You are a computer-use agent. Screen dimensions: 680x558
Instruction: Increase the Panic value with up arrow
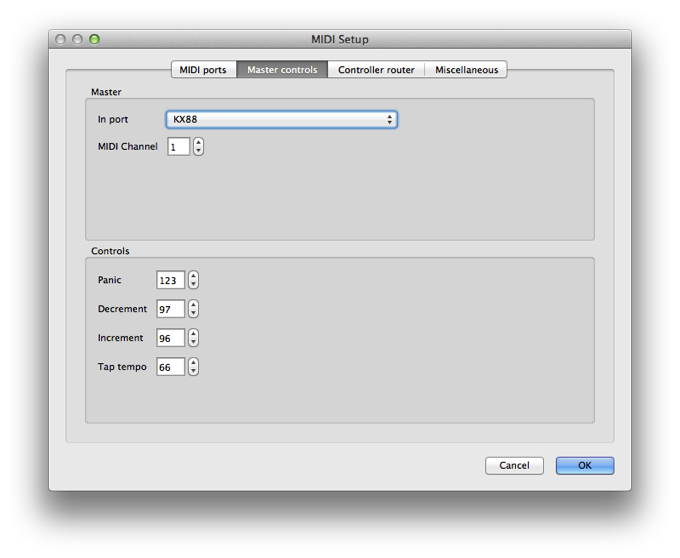(x=193, y=276)
